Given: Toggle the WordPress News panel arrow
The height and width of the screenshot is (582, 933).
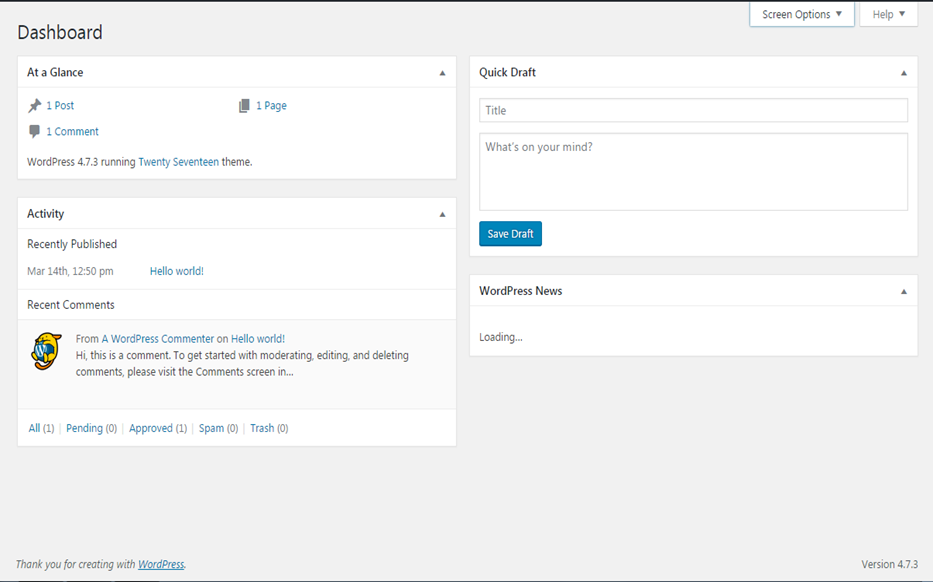Looking at the screenshot, I should point(904,292).
